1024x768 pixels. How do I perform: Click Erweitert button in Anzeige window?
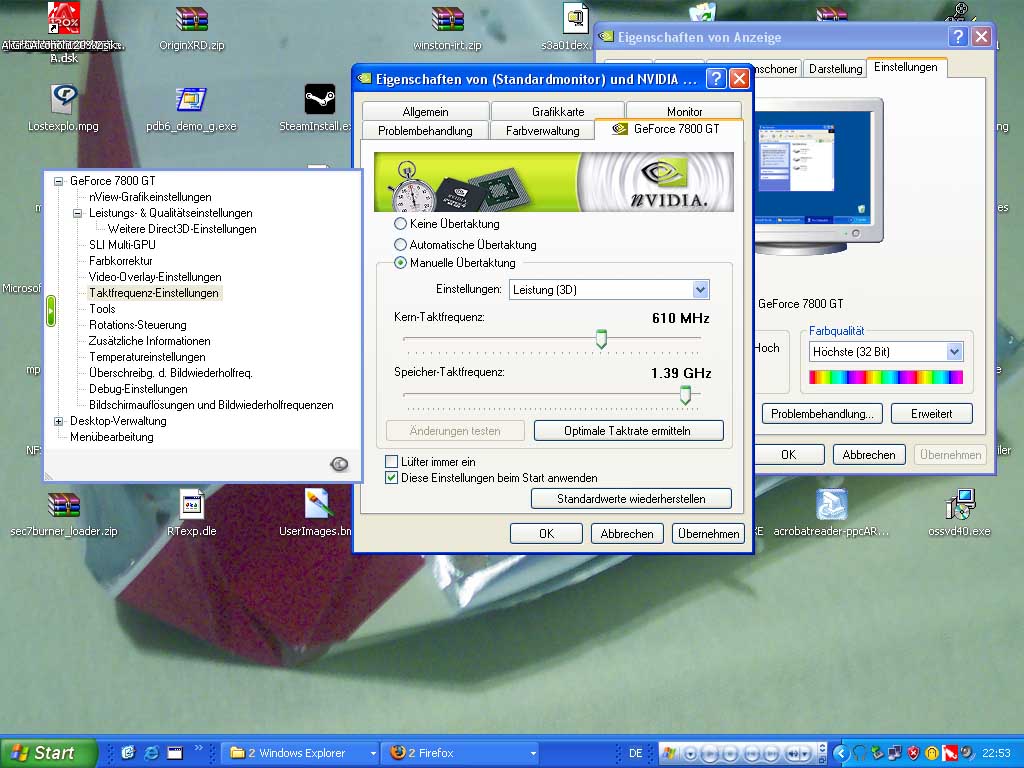(932, 414)
